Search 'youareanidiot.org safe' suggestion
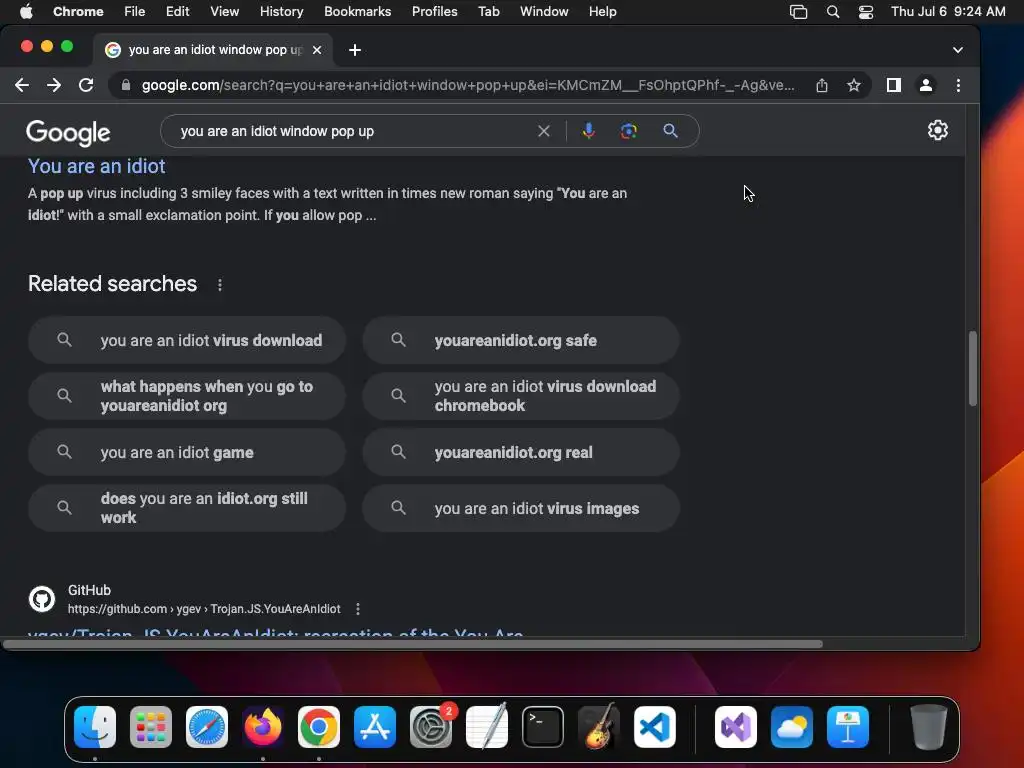This screenshot has height=768, width=1024. pos(521,340)
